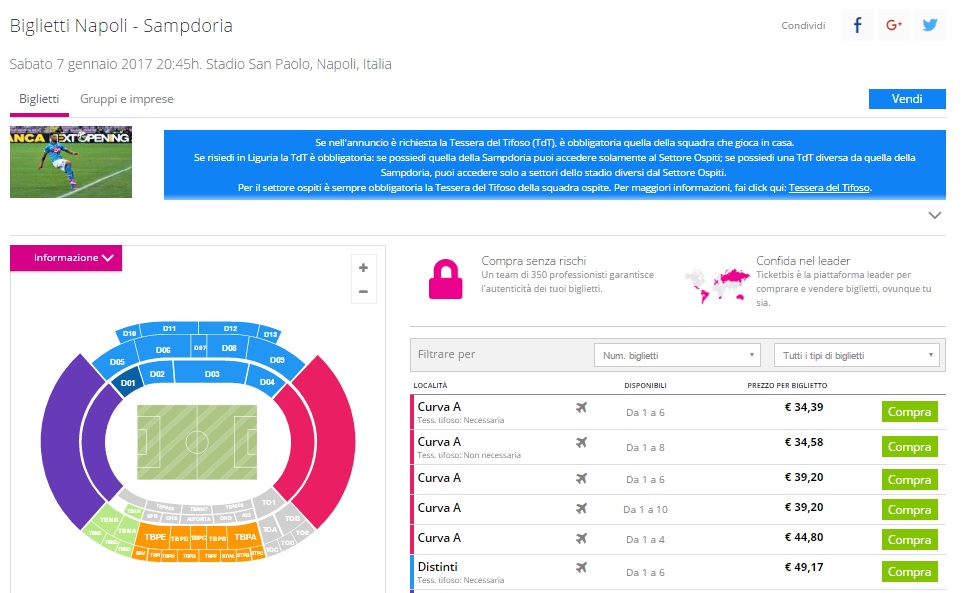Viewport: 962px width, 593px height.
Task: Expand the blue notice with the chevron
Action: pyautogui.click(x=935, y=215)
